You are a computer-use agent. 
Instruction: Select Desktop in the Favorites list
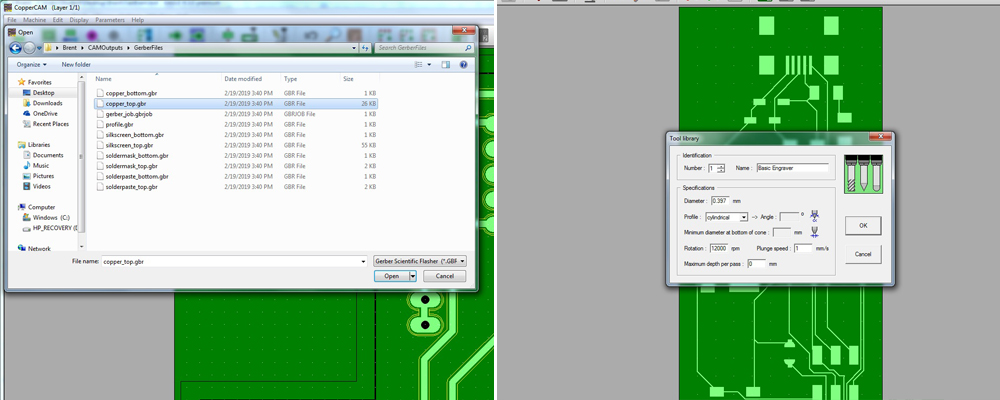coord(43,93)
